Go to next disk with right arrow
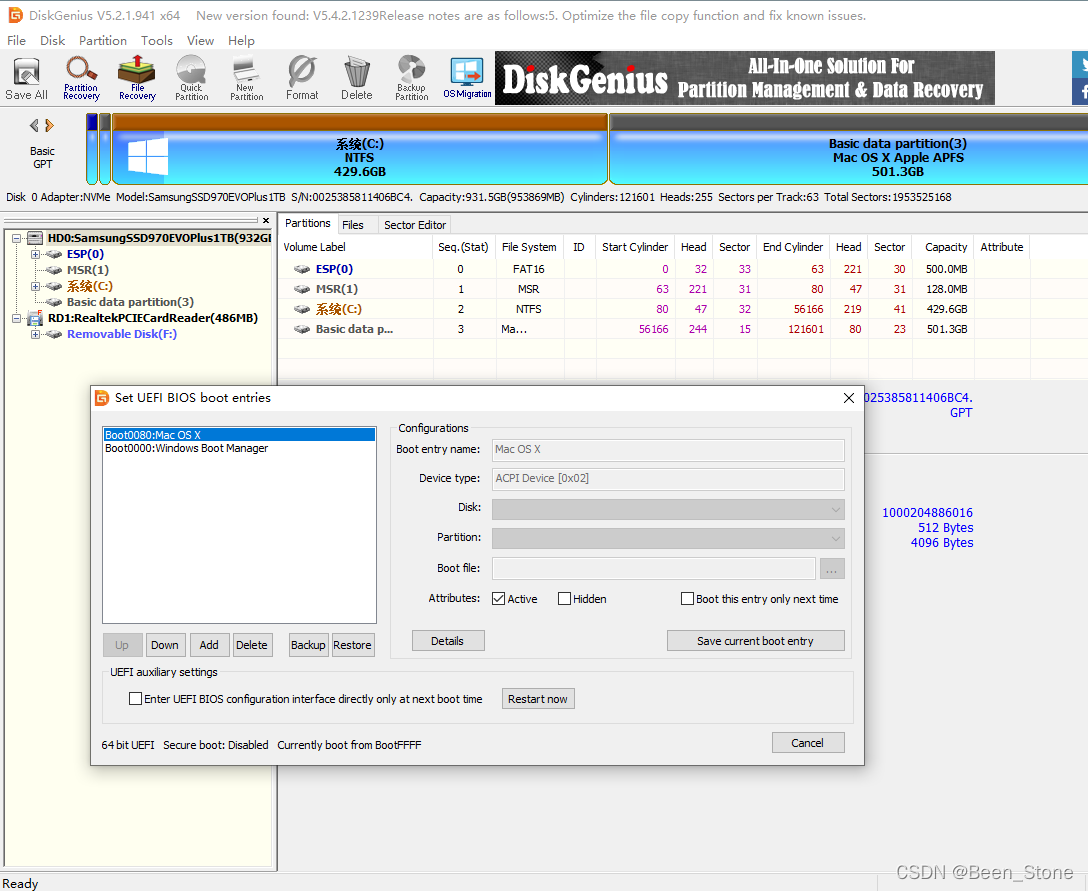This screenshot has height=891, width=1088. click(x=49, y=126)
